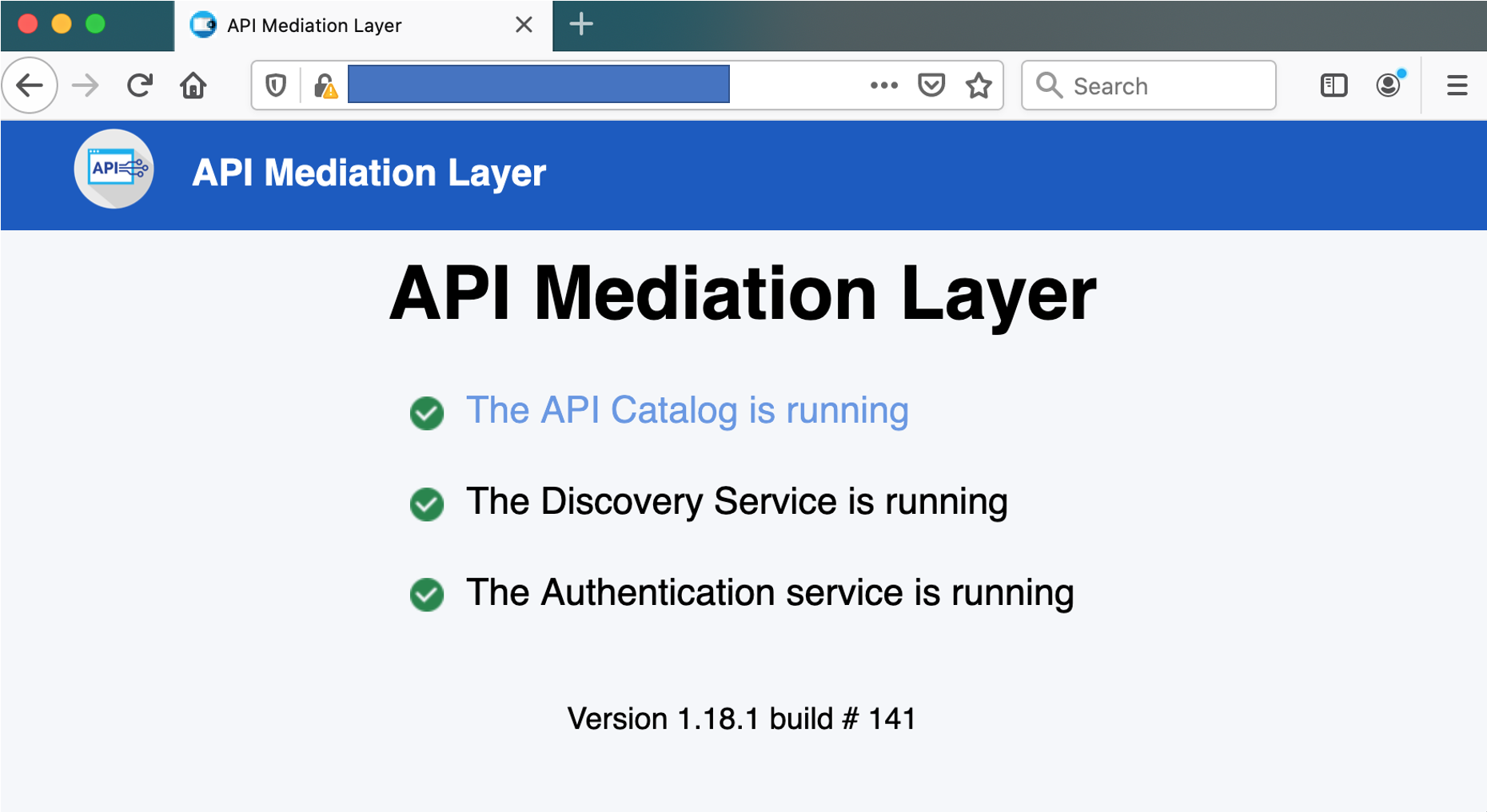The height and width of the screenshot is (812, 1487).
Task: Save the page to Pocket
Action: point(932,85)
